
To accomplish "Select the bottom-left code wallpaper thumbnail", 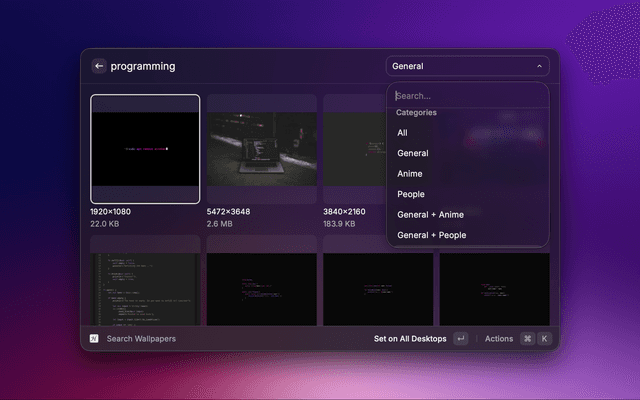I will click(145, 288).
